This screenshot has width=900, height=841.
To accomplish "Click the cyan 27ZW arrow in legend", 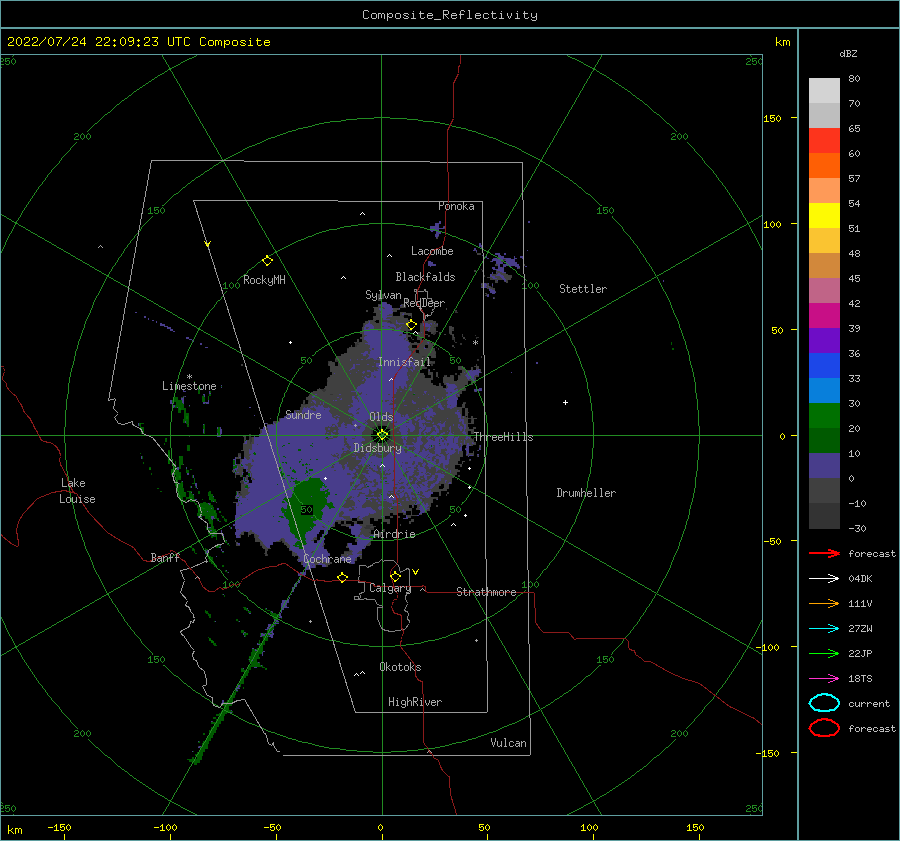I will (x=824, y=629).
